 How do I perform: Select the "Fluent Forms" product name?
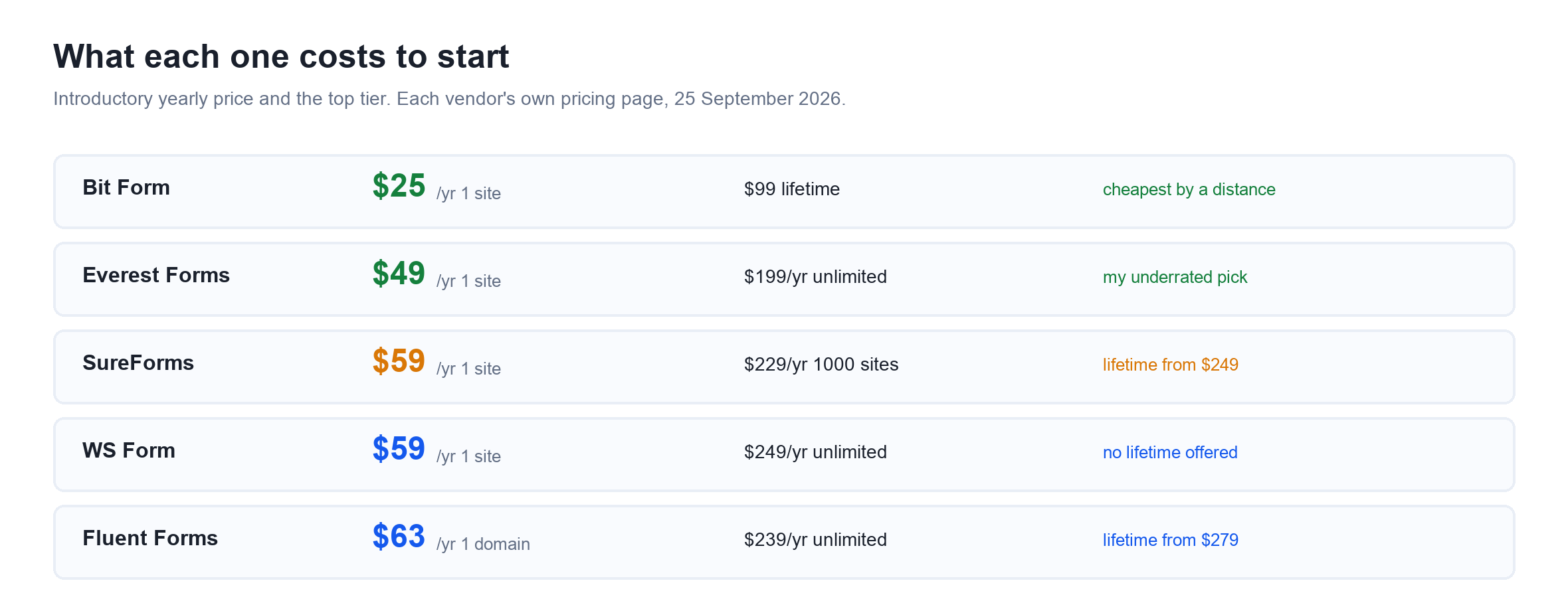pos(150,538)
